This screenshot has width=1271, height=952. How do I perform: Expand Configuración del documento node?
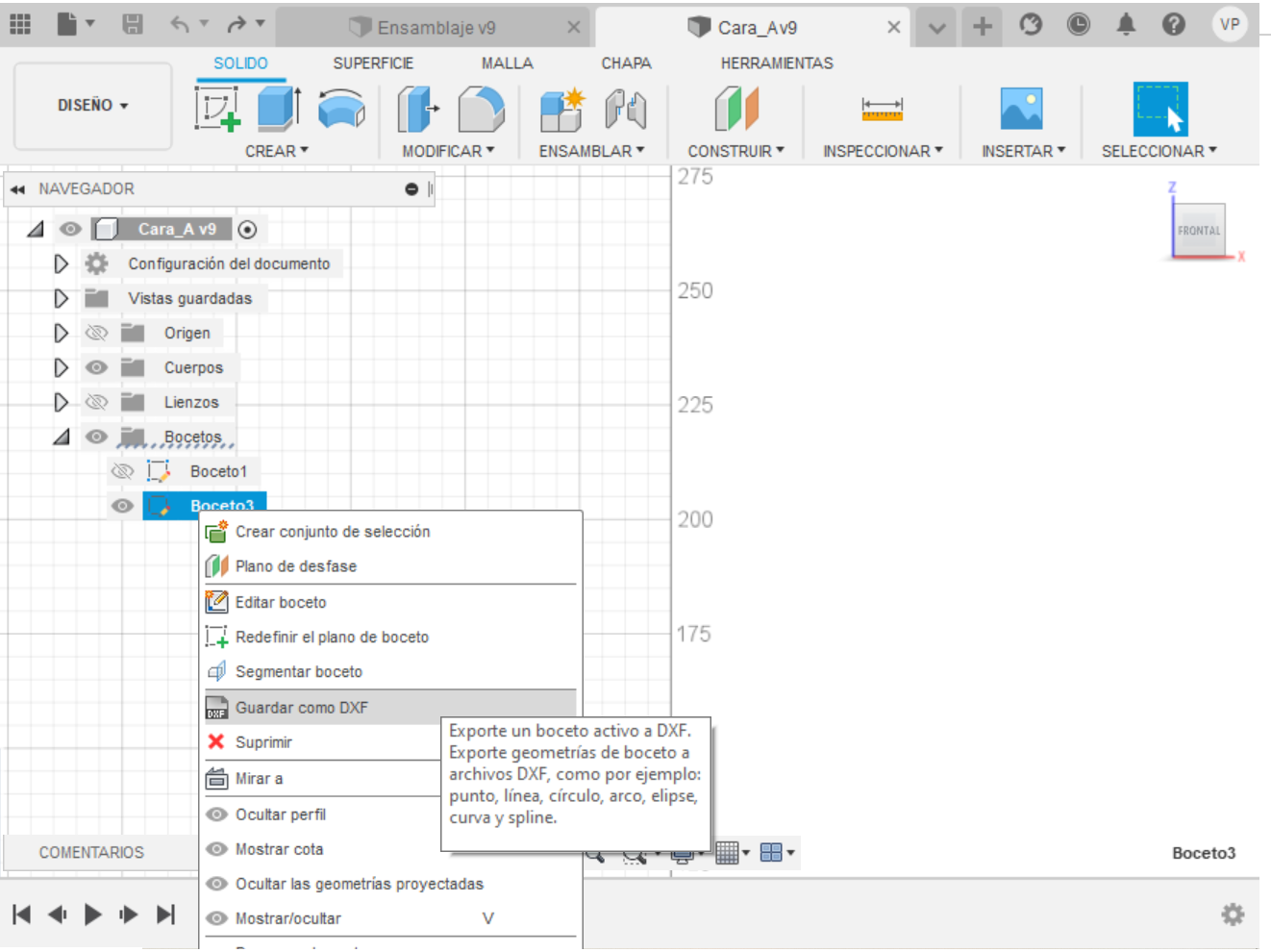[x=61, y=263]
